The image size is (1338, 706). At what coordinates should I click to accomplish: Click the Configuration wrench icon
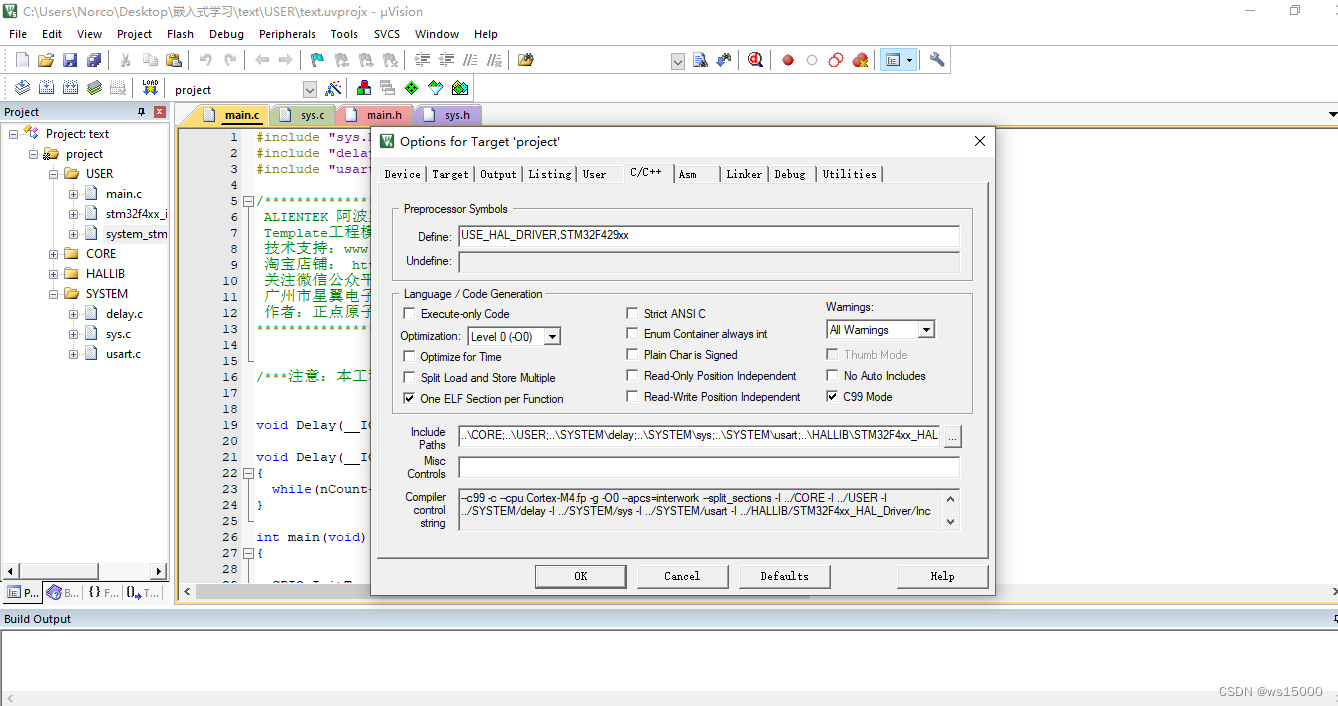pos(937,60)
